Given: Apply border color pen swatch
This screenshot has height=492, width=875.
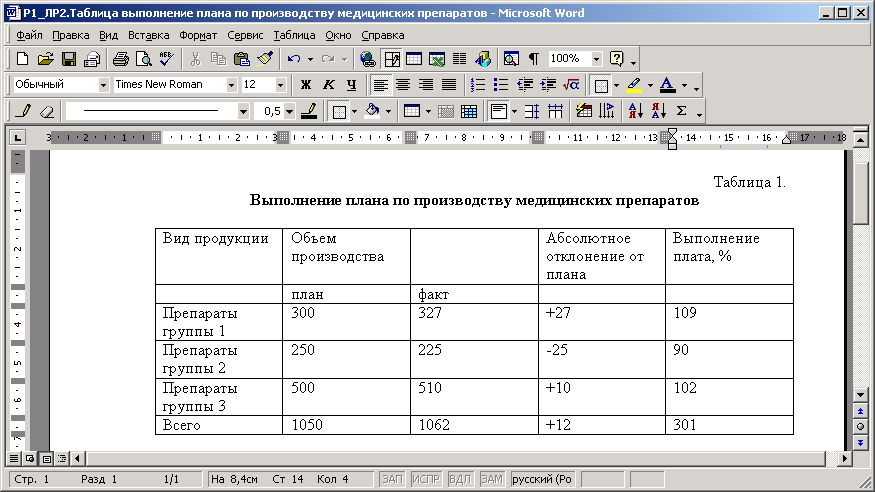Looking at the screenshot, I should point(309,111).
